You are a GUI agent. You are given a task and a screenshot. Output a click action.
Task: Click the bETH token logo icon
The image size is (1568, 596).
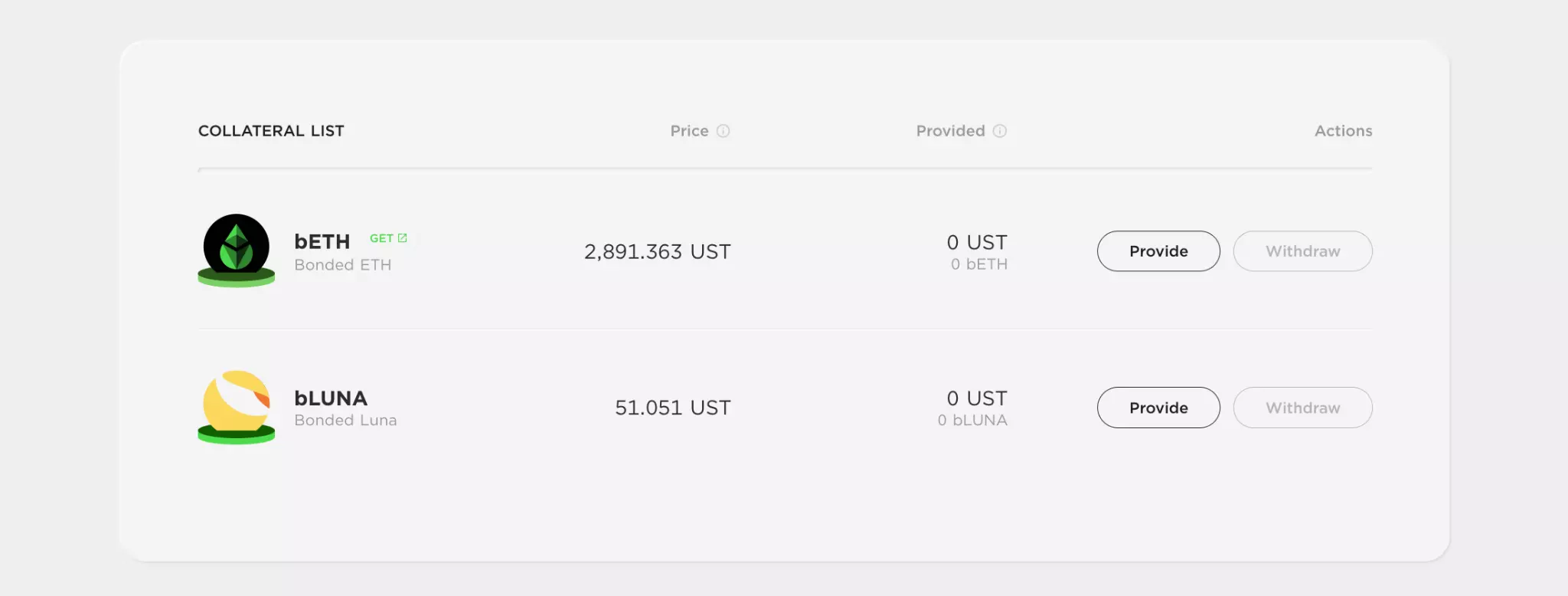(236, 251)
